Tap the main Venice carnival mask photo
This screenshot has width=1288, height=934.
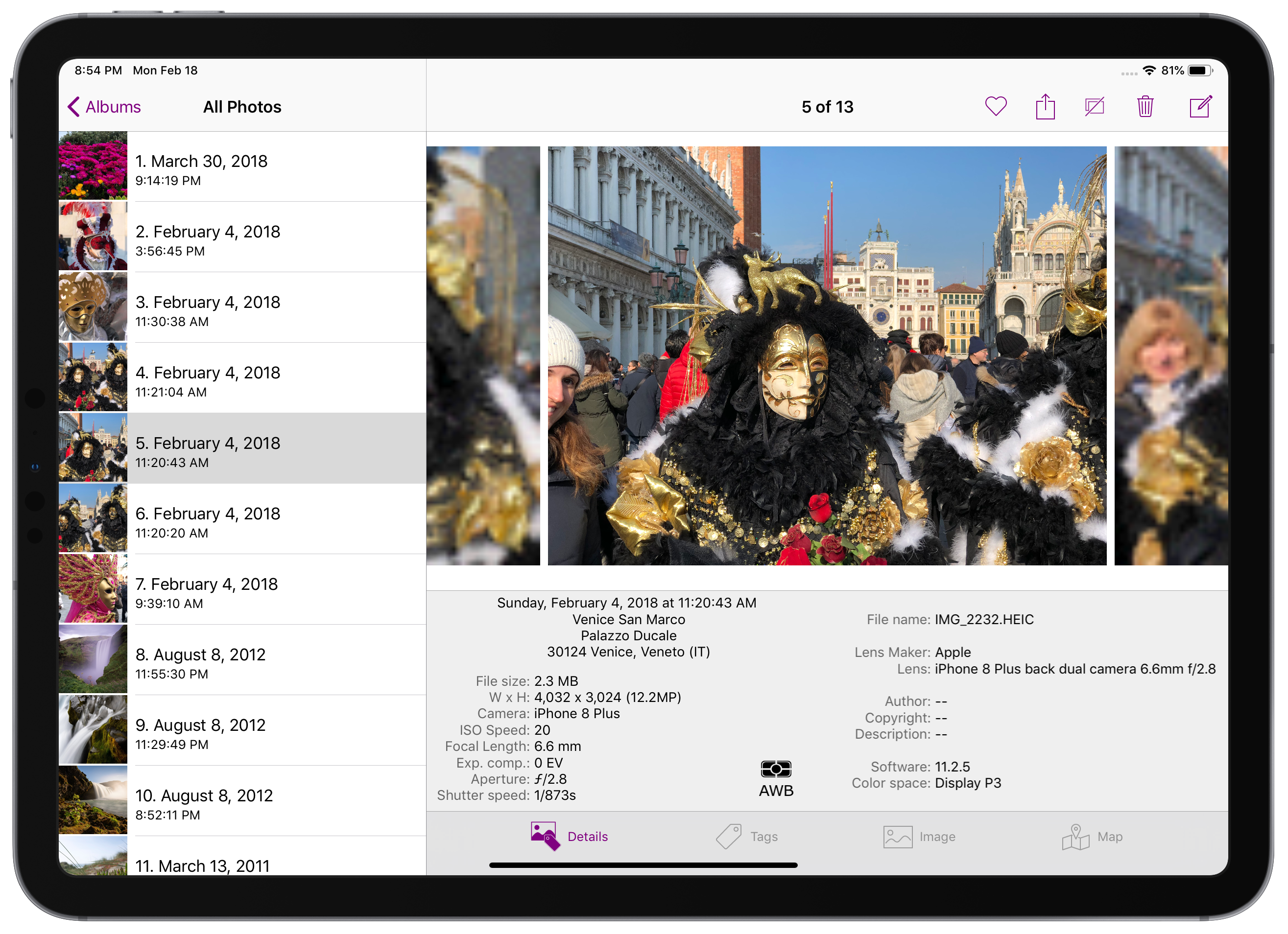[x=826, y=356]
